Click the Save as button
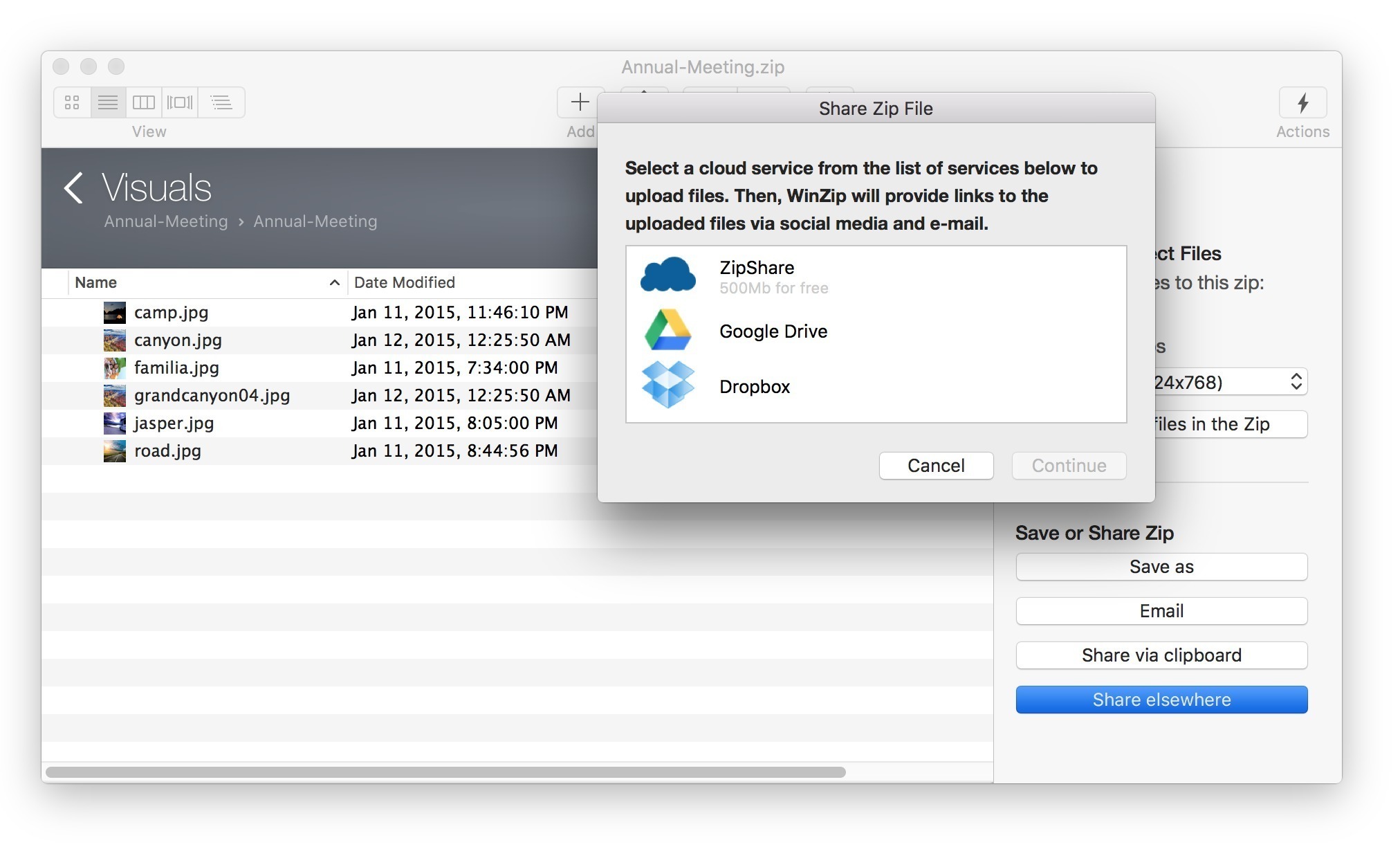Viewport: 1400px width, 847px height. [x=1161, y=566]
